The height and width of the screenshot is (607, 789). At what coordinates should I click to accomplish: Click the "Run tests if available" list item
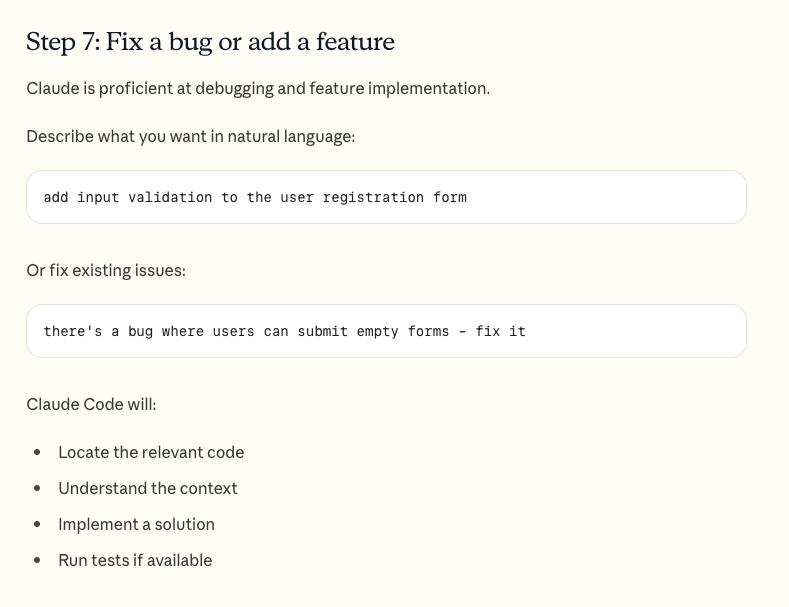(x=135, y=561)
